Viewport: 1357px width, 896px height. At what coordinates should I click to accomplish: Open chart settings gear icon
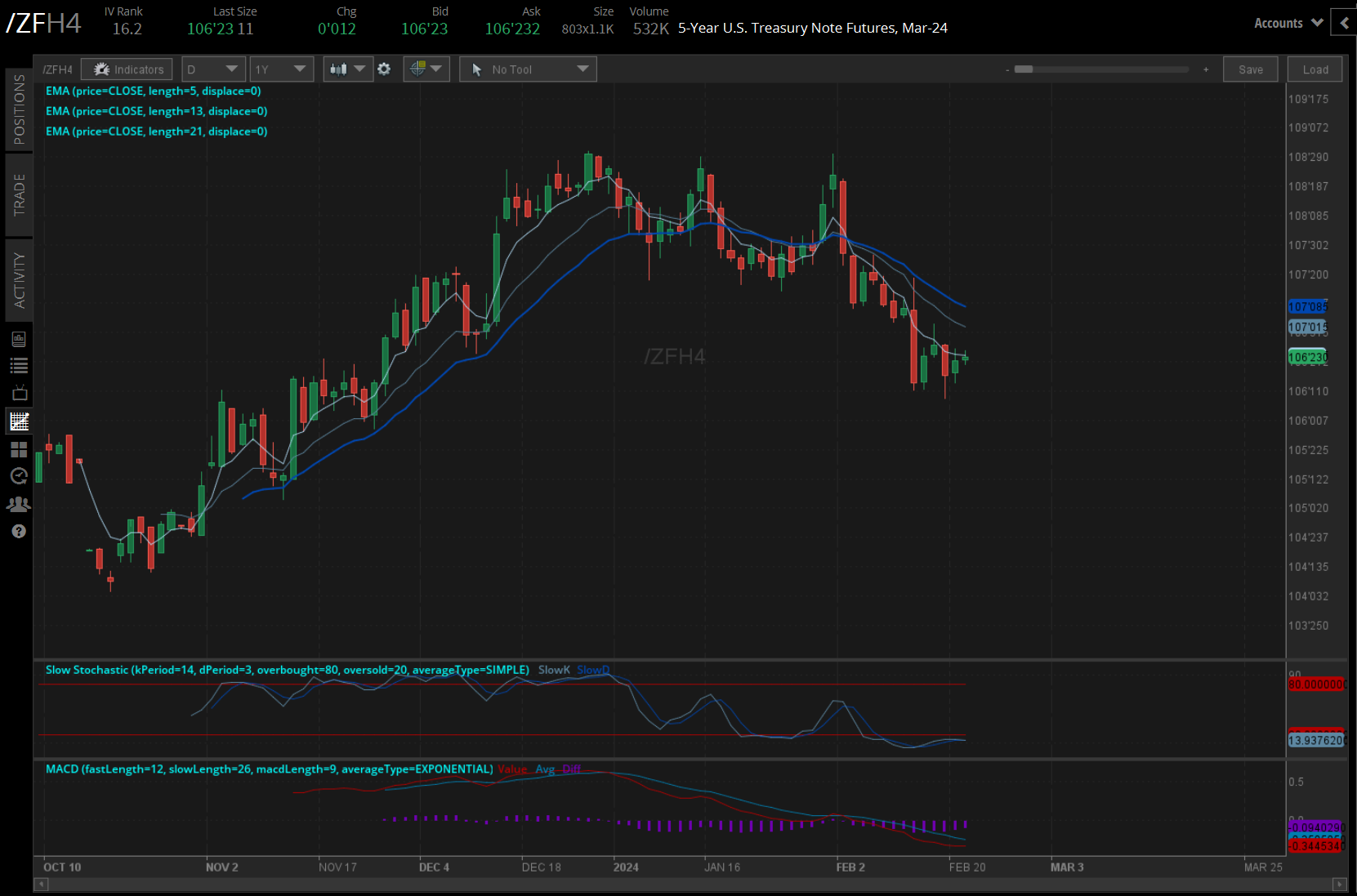[384, 69]
